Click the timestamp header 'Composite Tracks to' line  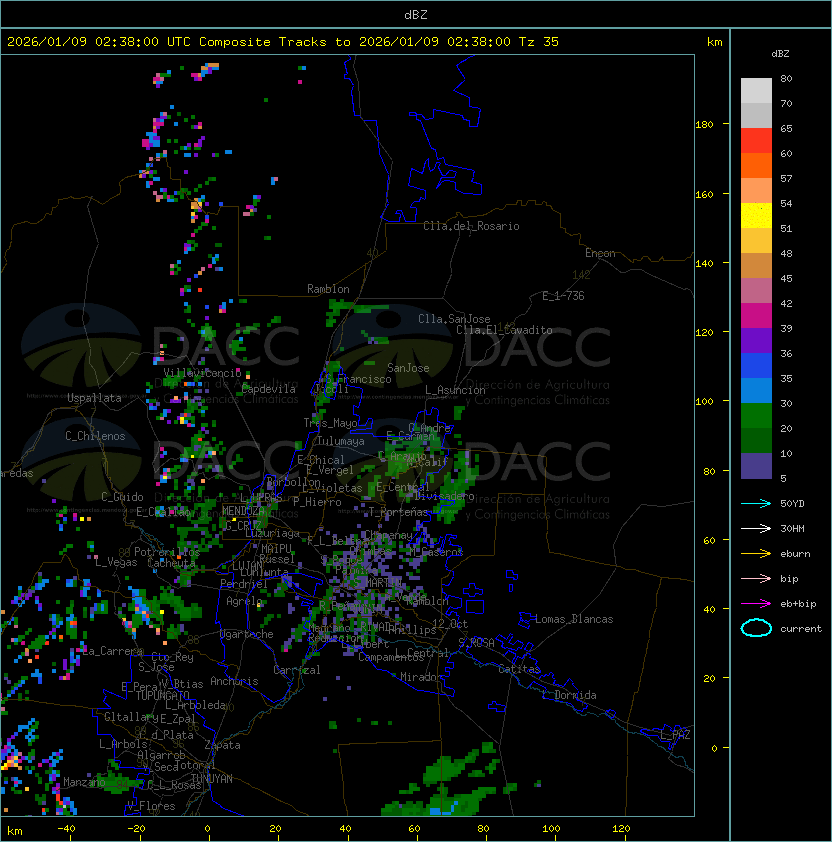[283, 42]
